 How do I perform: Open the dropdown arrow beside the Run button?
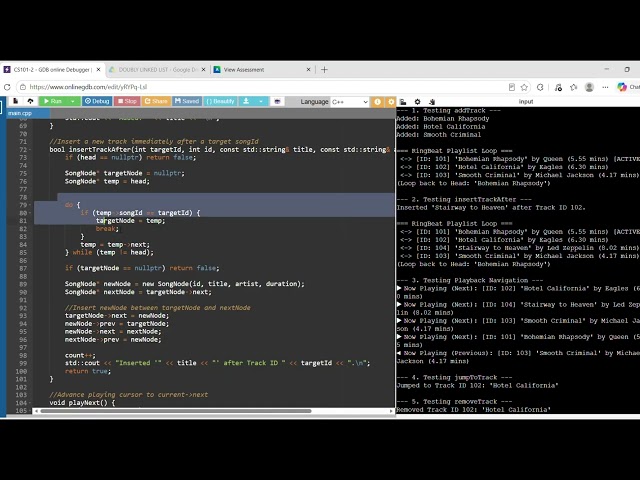coord(73,101)
